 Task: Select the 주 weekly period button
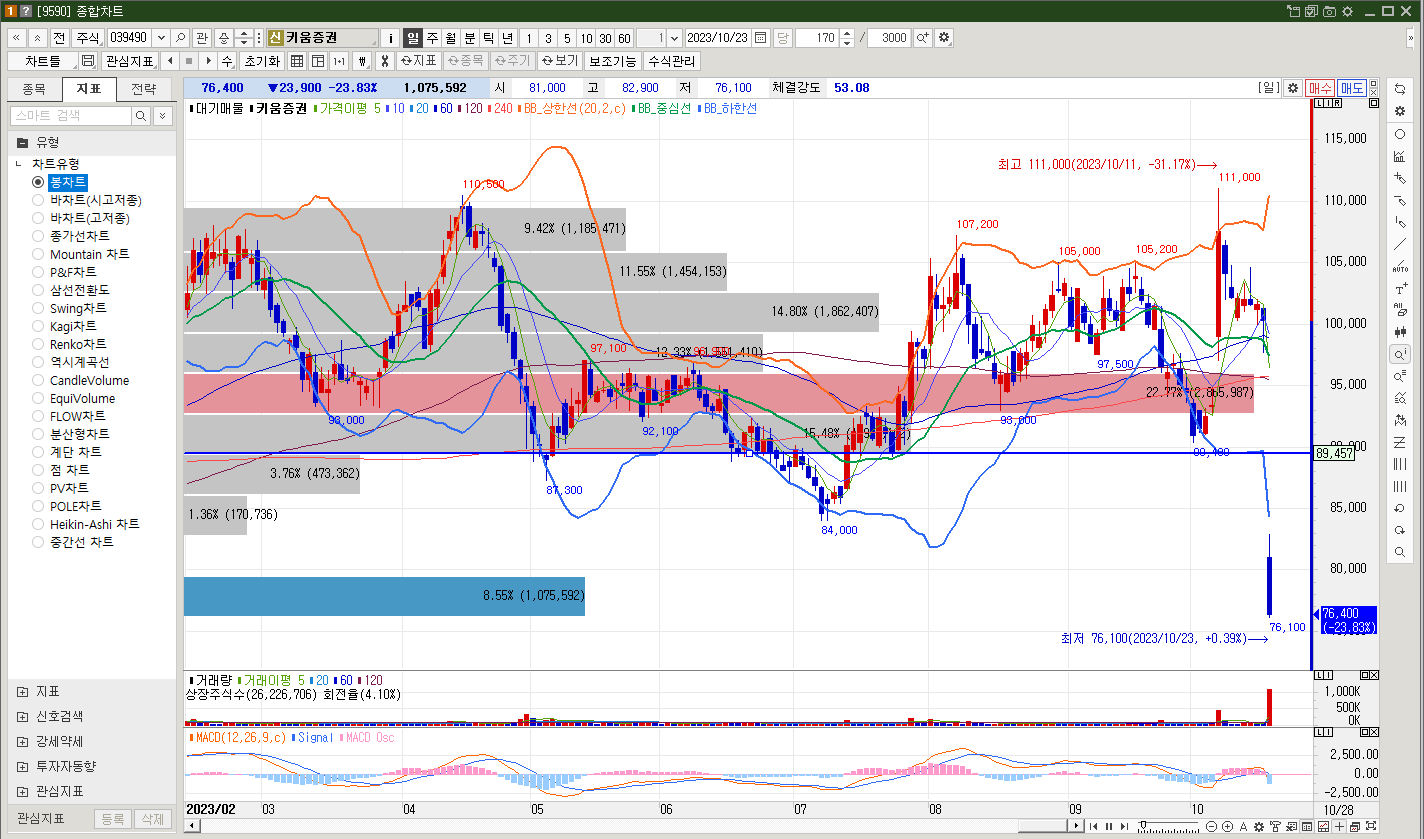(x=432, y=38)
